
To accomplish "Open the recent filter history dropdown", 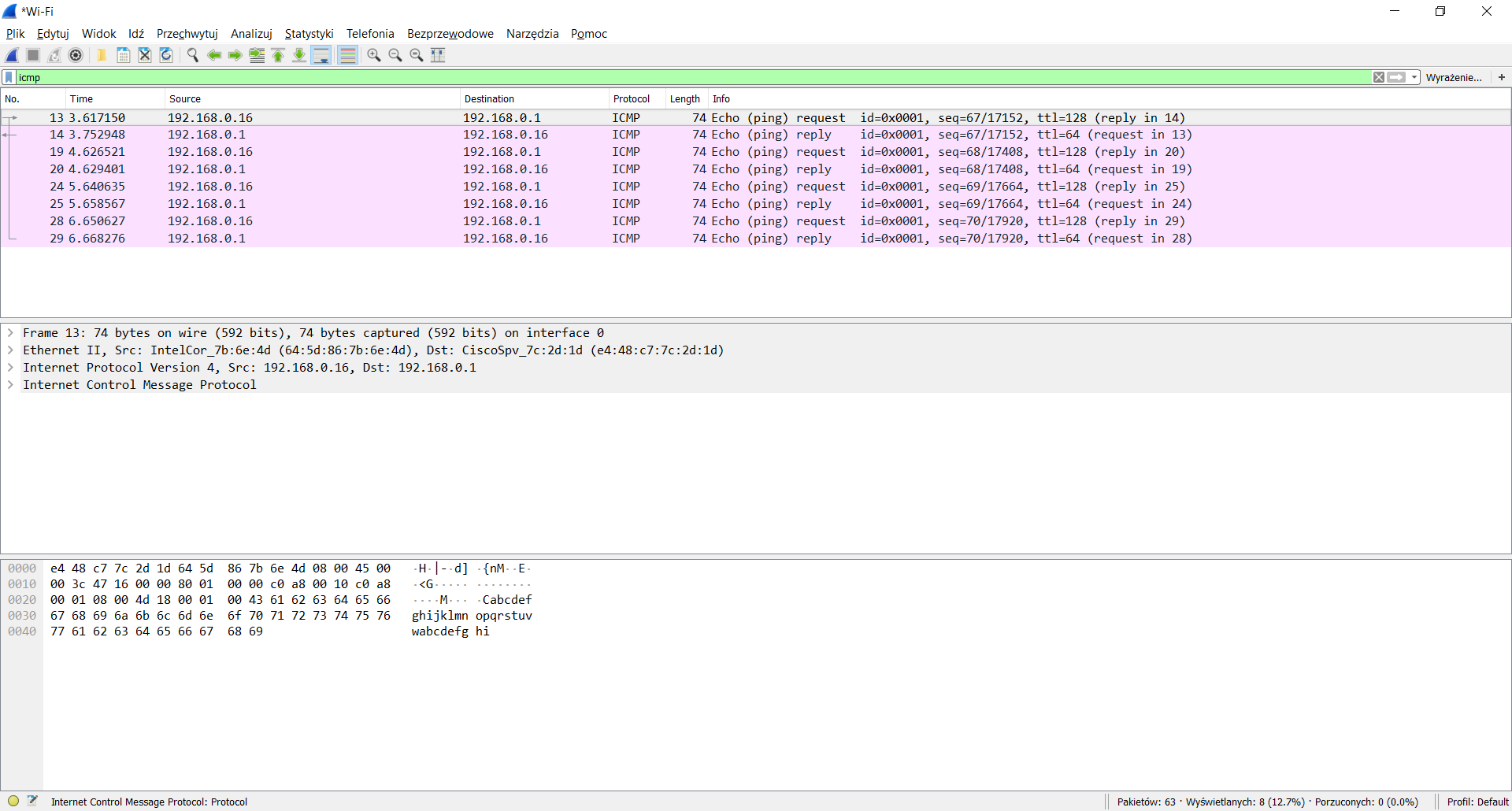I will [x=1414, y=77].
